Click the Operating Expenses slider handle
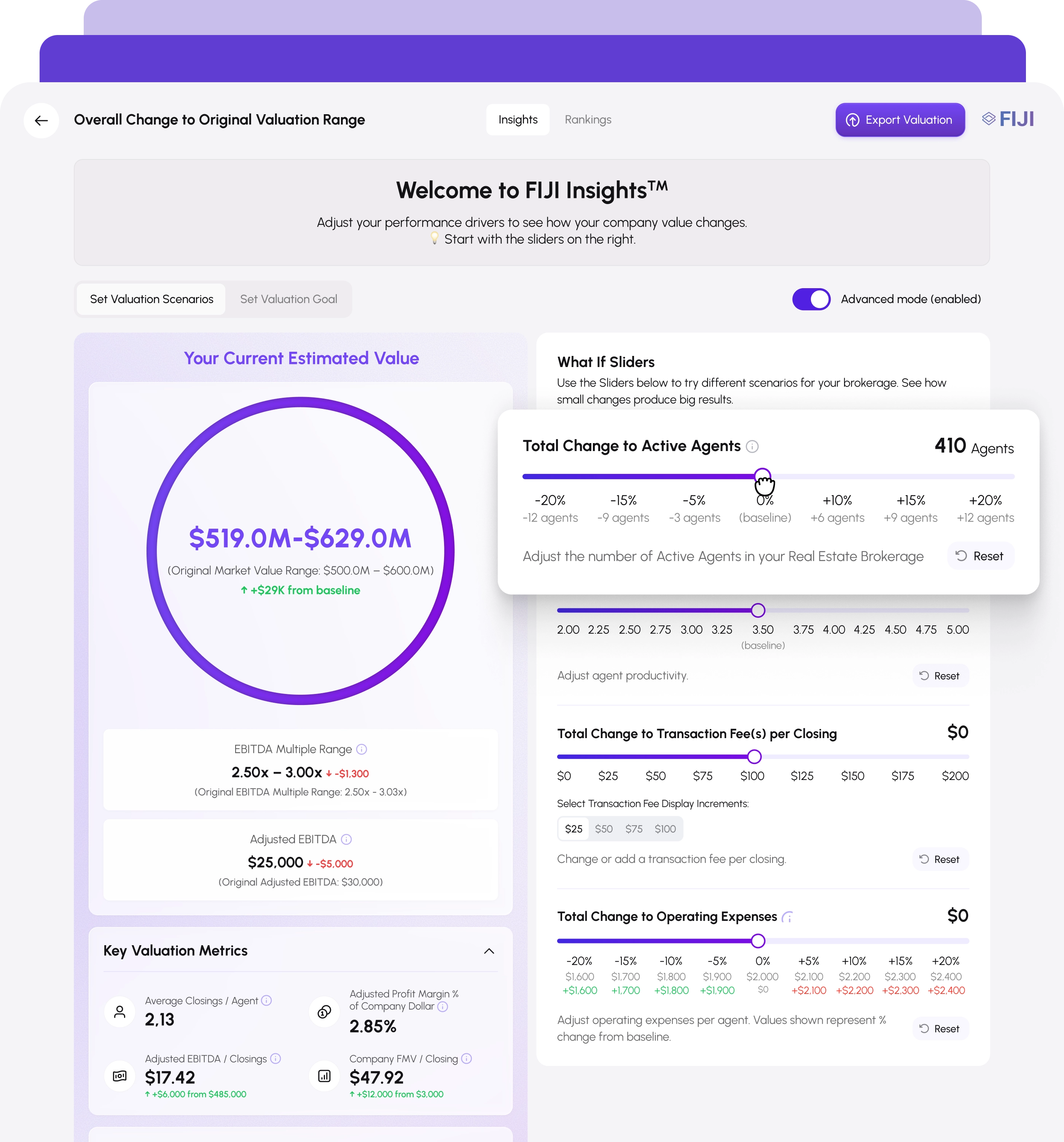Image resolution: width=1064 pixels, height=1142 pixels. click(758, 941)
